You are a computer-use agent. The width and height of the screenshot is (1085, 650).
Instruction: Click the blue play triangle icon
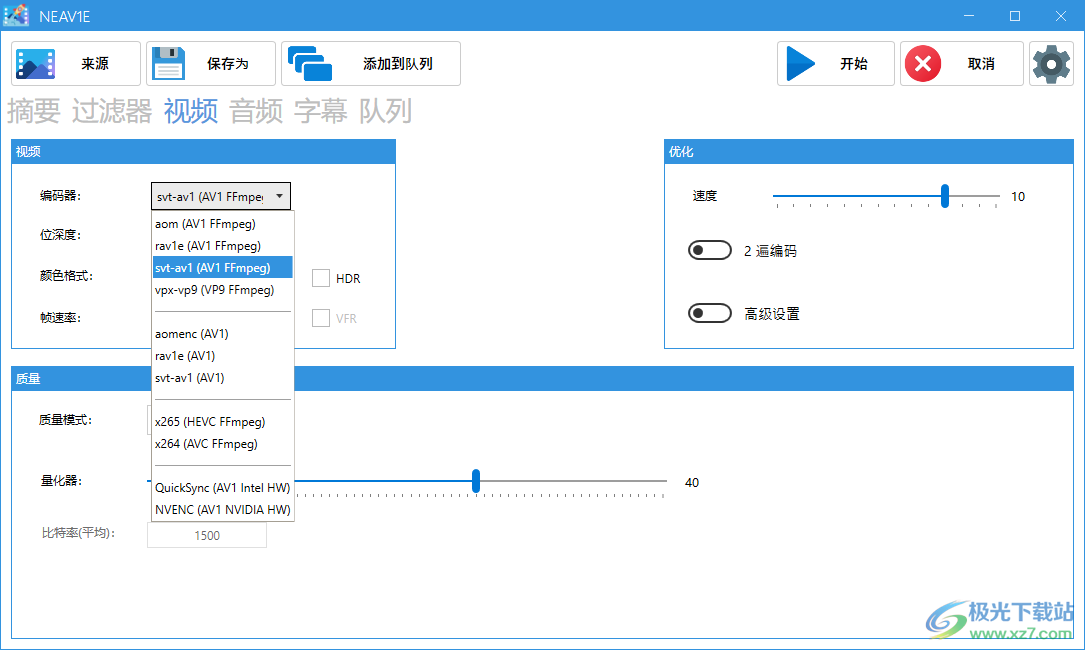coord(801,64)
